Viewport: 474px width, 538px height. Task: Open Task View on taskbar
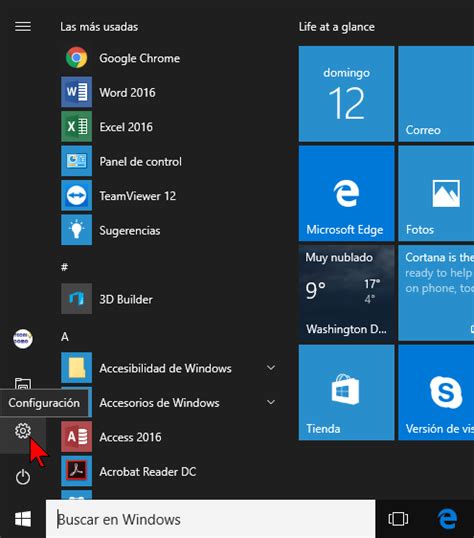398,519
